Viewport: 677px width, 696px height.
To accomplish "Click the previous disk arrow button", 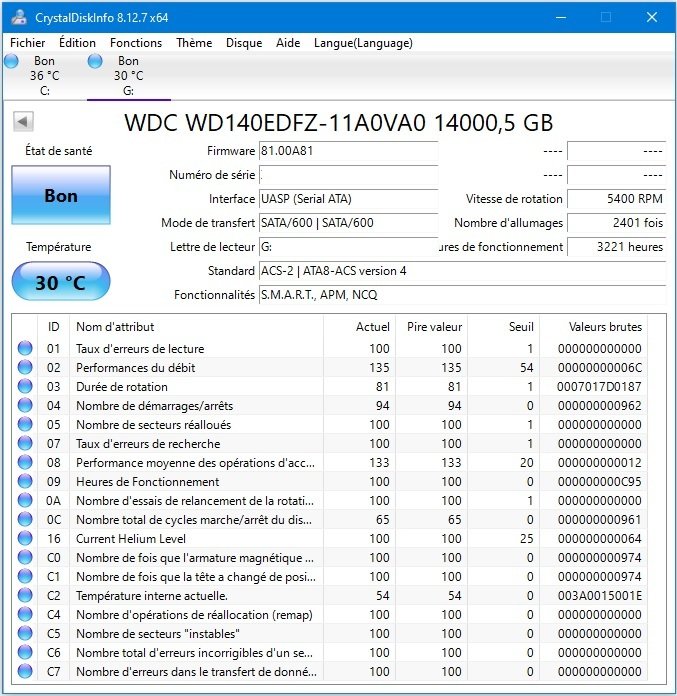I will [x=23, y=121].
